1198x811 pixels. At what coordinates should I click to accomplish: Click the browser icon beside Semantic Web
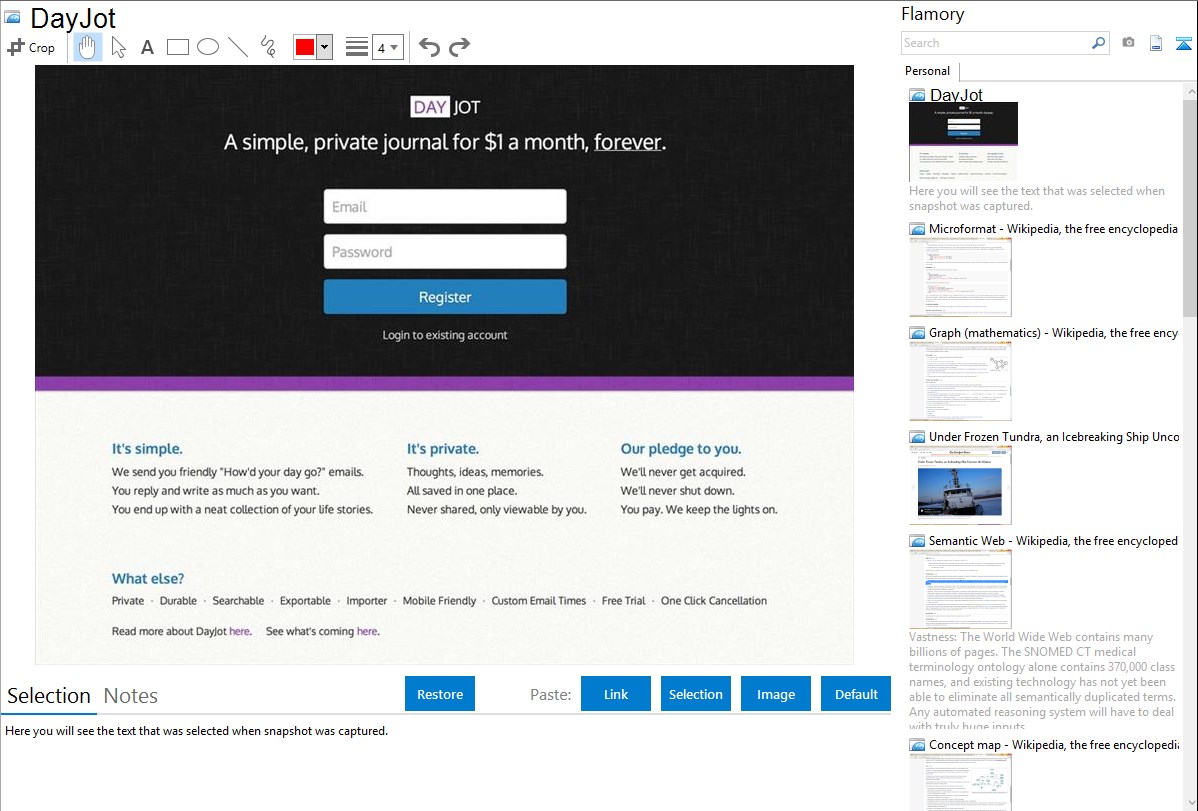pyautogui.click(x=918, y=541)
